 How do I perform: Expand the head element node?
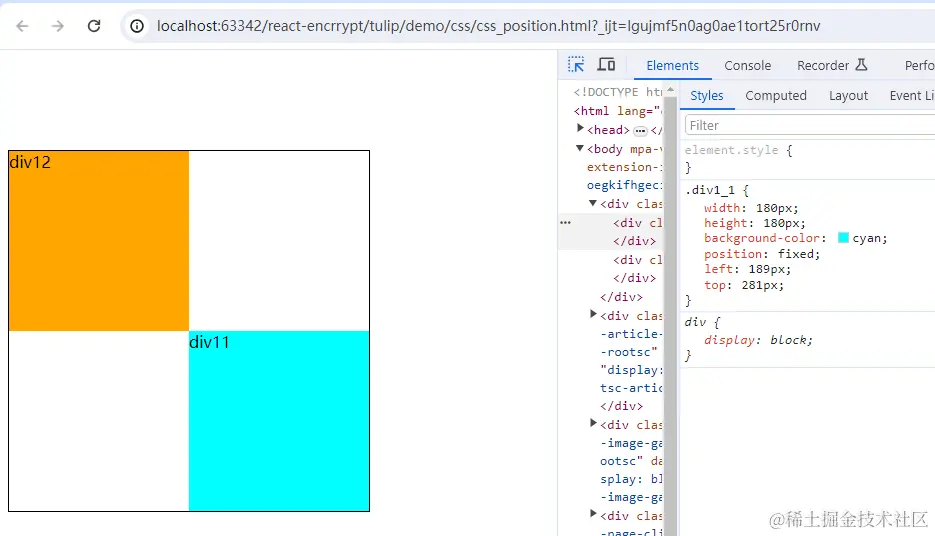(580, 128)
